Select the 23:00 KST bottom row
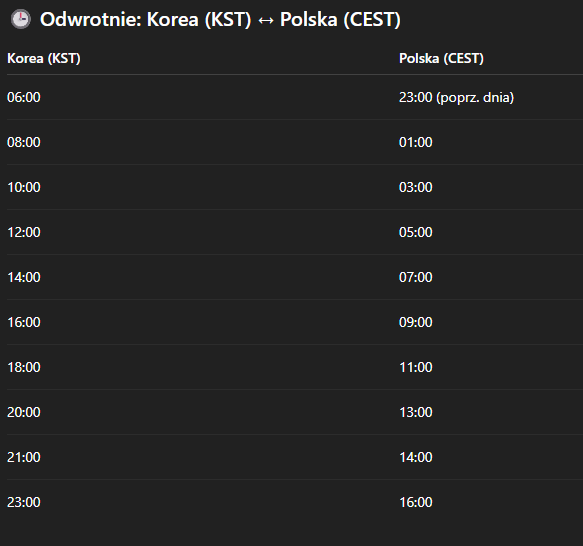The image size is (583, 546). click(24, 502)
